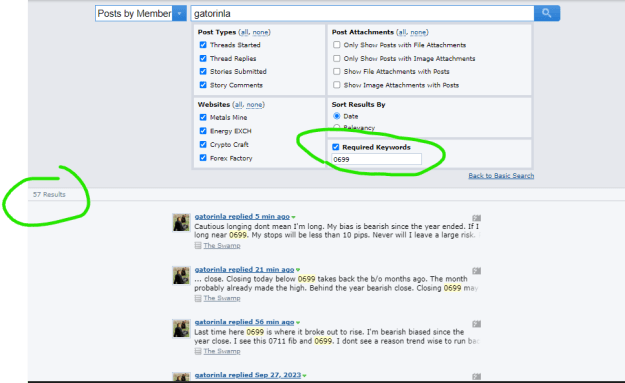The height and width of the screenshot is (383, 625).
Task: Enable Only Show Posts with Image Attachments
Action: 337,58
